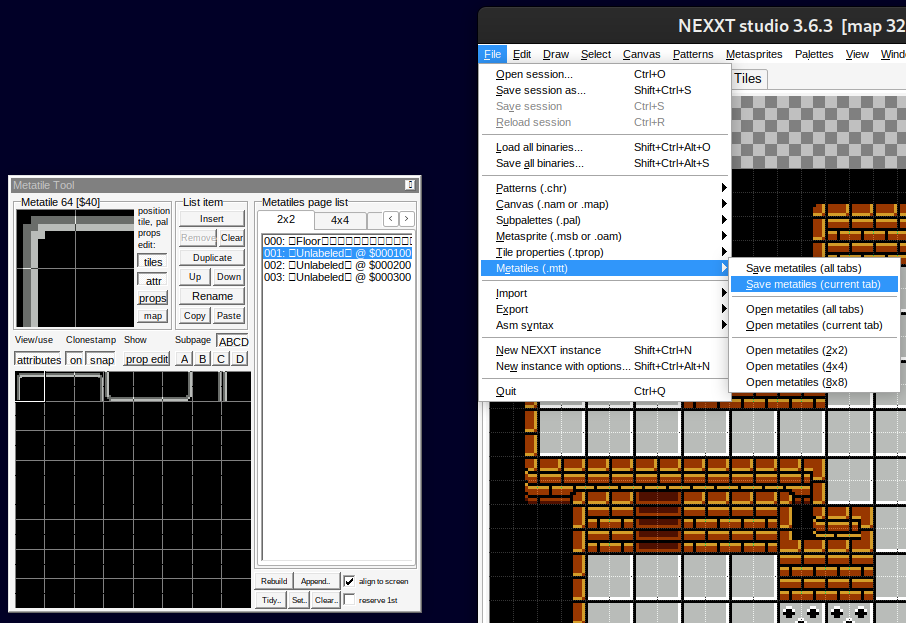
Task: Select subpage C
Action: (x=221, y=359)
